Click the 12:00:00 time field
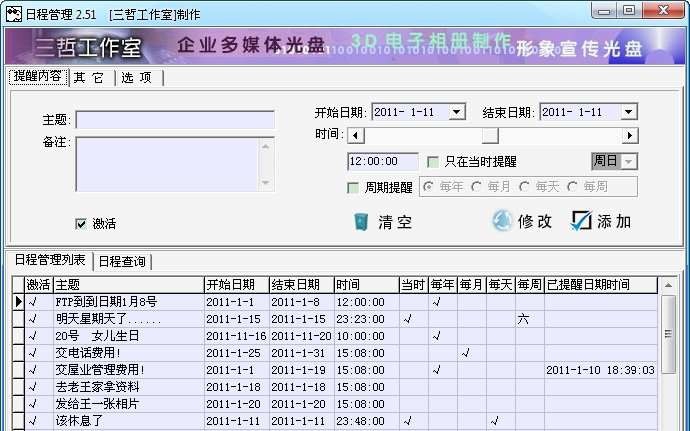690x431 pixels. click(382, 162)
